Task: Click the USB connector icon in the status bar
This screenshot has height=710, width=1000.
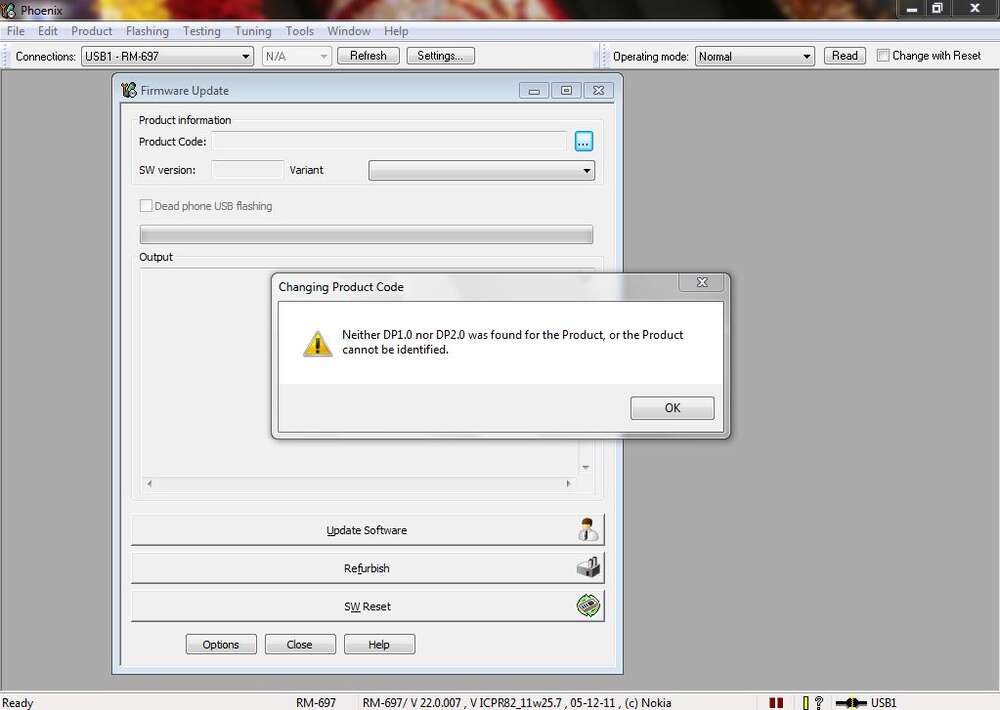Action: [x=851, y=703]
